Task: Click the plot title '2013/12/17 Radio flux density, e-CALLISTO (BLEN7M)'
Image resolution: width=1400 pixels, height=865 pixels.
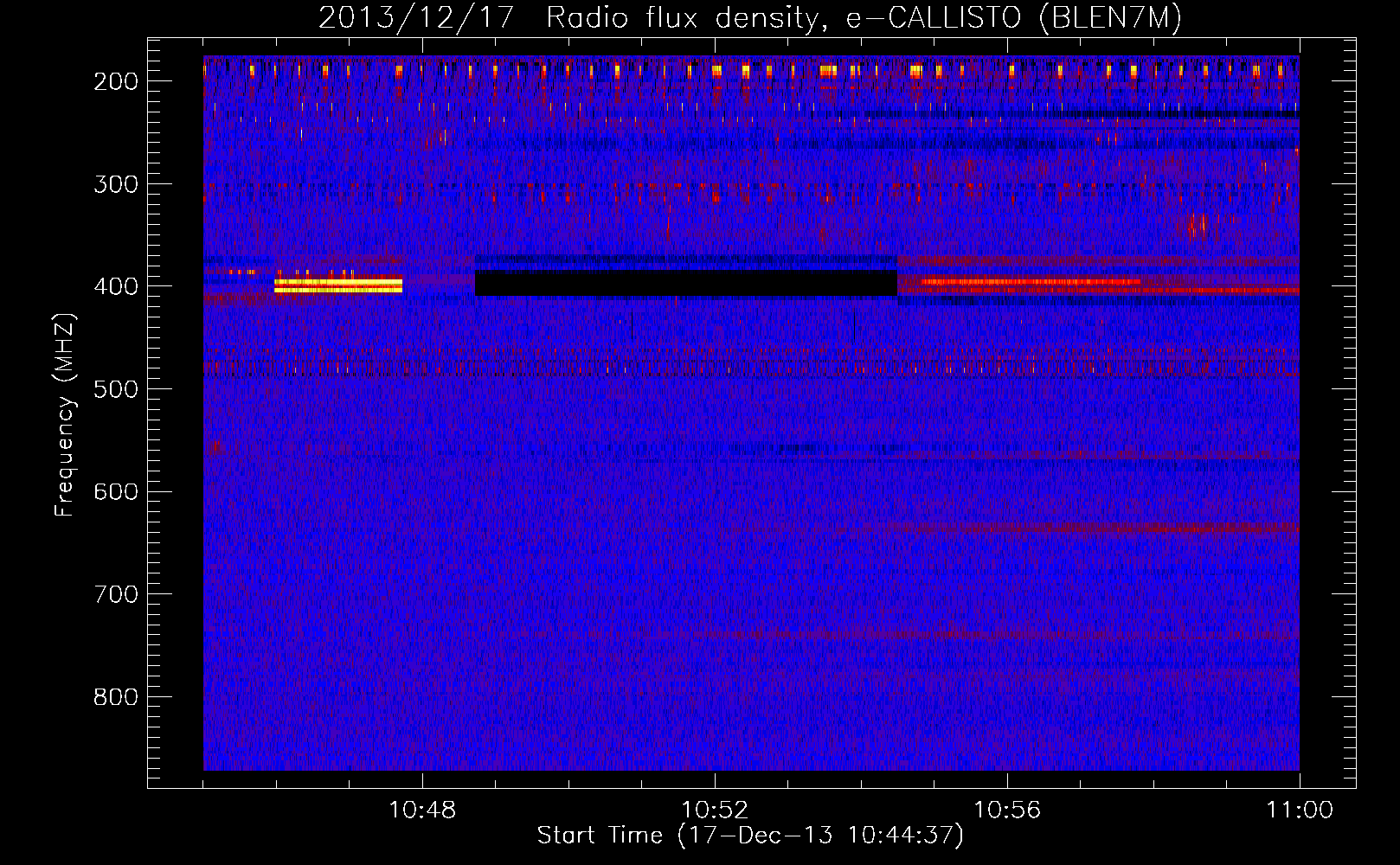Action: click(x=750, y=17)
